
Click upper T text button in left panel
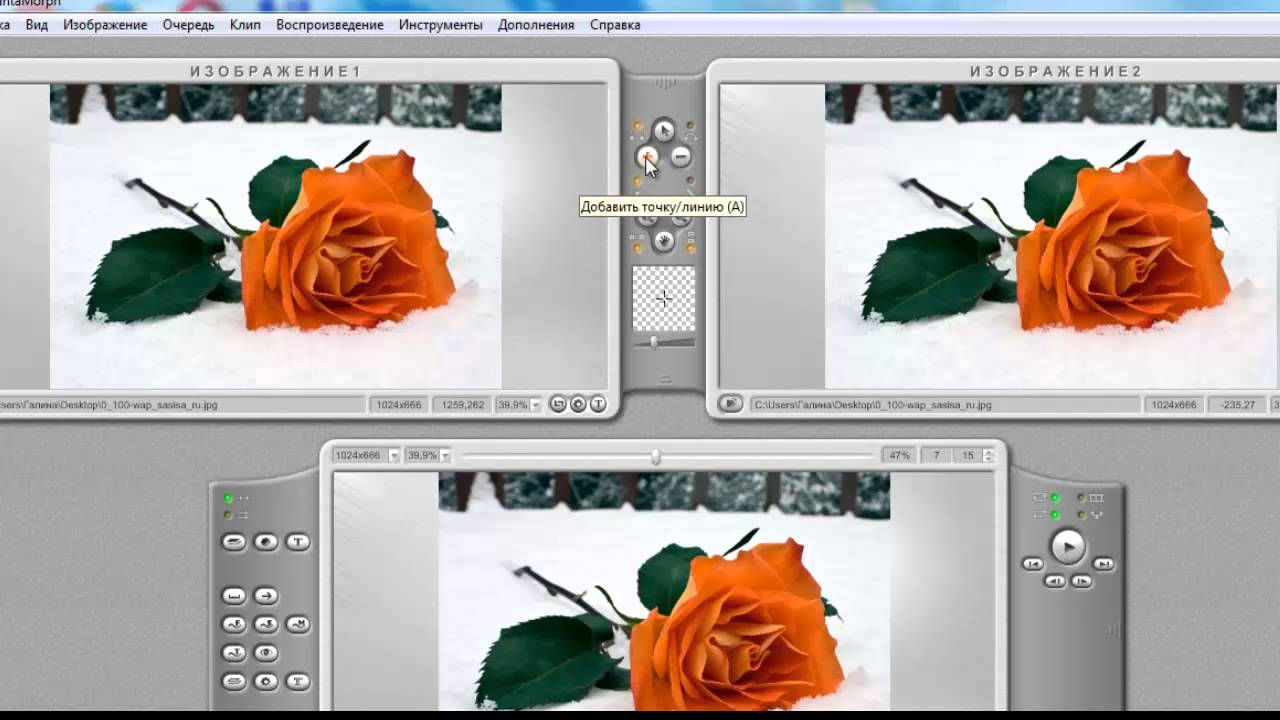[x=298, y=542]
